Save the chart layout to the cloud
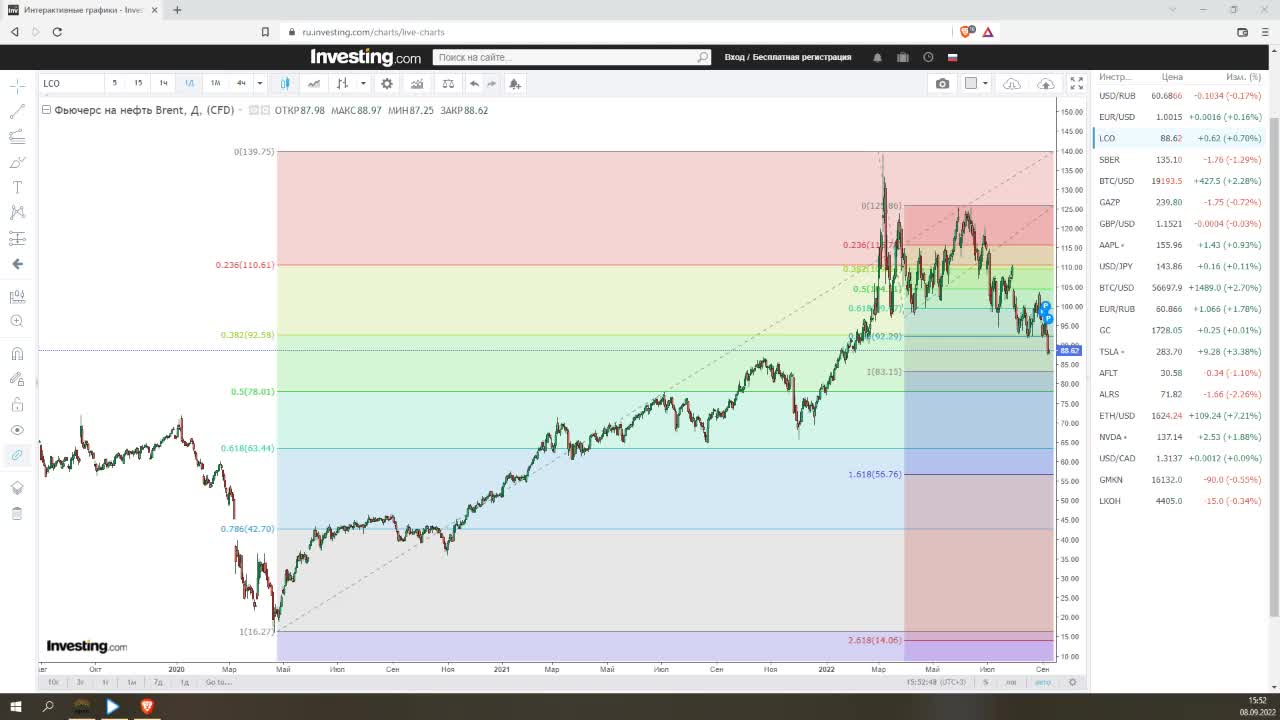Screen dimensions: 1280x720 pos(1046,84)
